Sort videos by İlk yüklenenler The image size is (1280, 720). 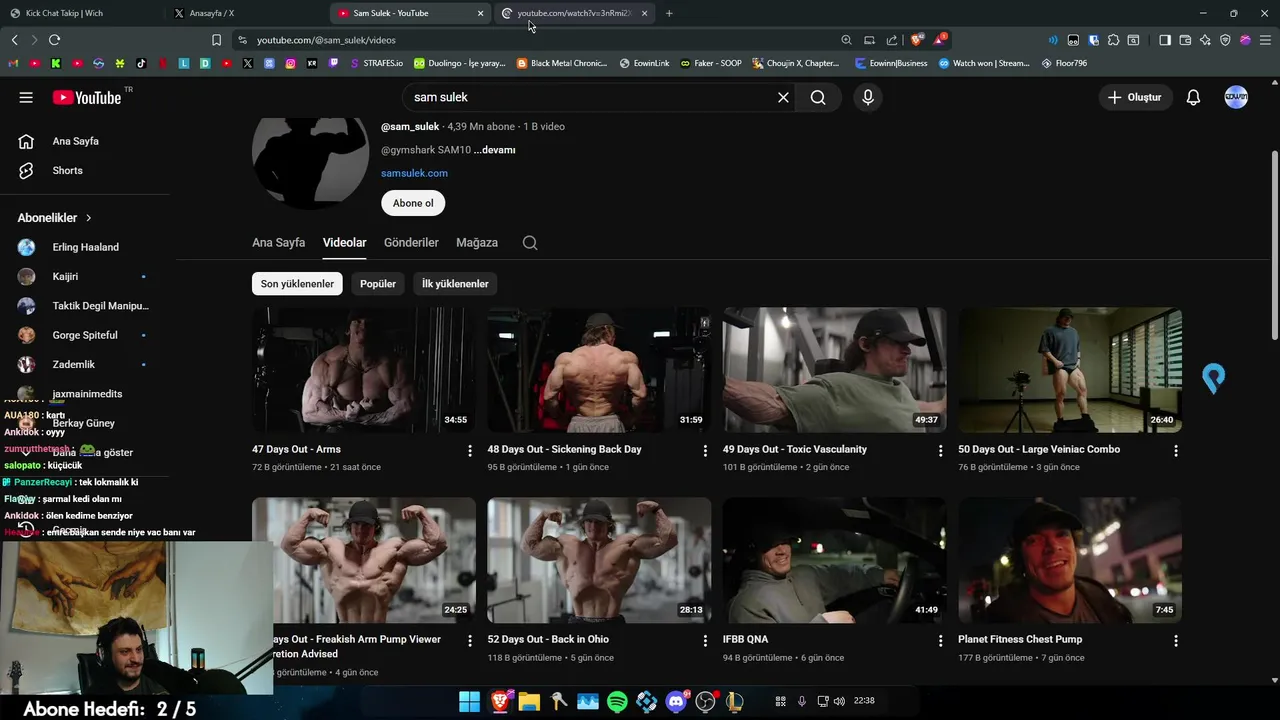tap(455, 284)
